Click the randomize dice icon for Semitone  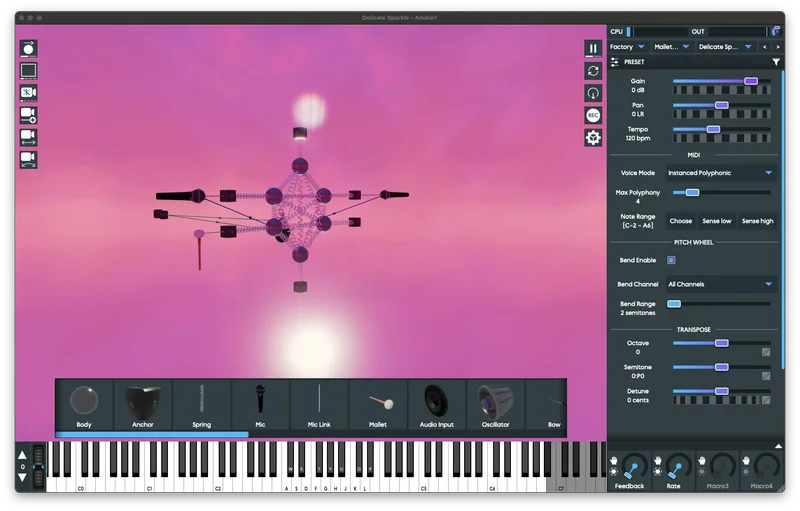tap(766, 376)
